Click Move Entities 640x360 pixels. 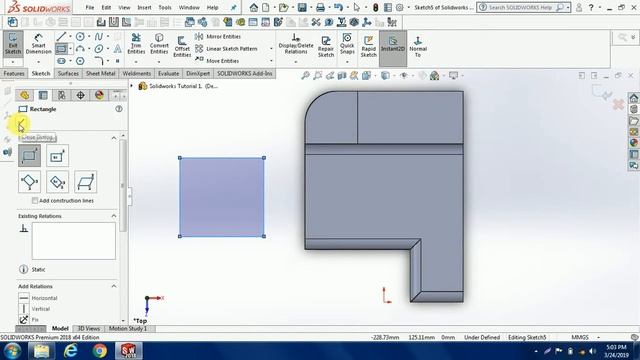click(217, 60)
